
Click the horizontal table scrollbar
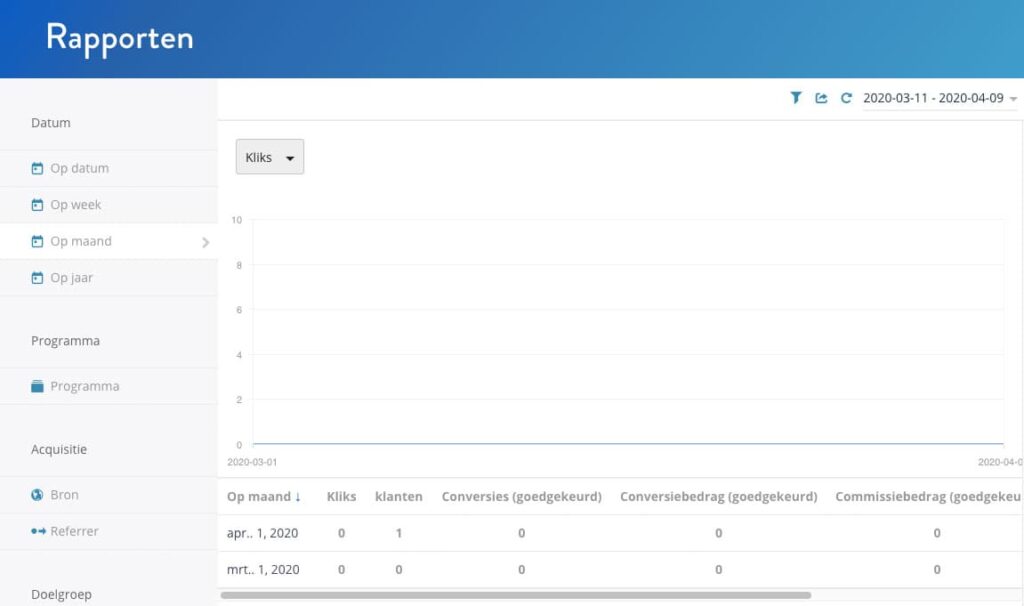point(515,595)
